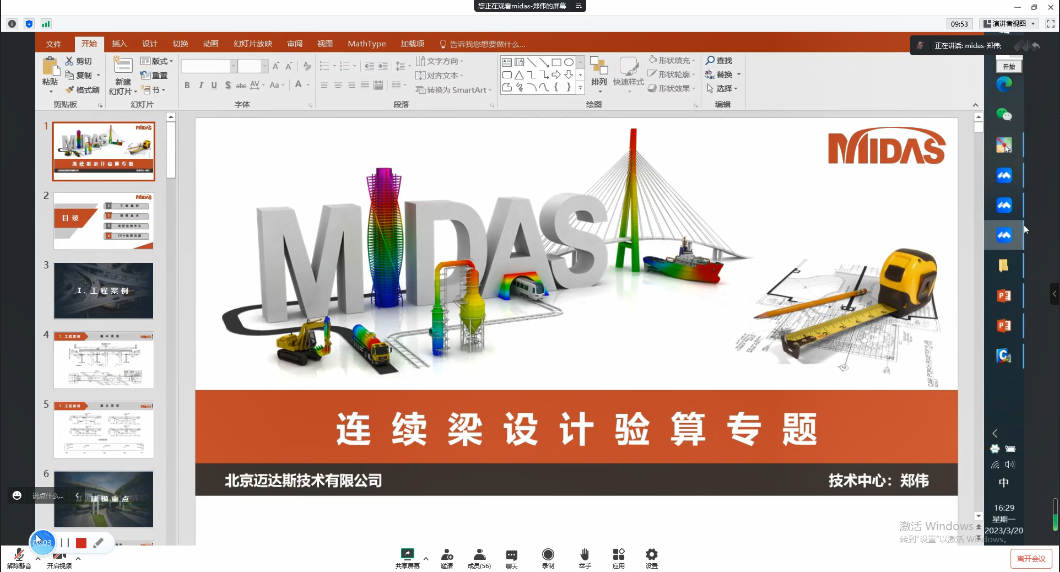Open WeChat from the side taskbar
The width and height of the screenshot is (1060, 572).
1004,115
